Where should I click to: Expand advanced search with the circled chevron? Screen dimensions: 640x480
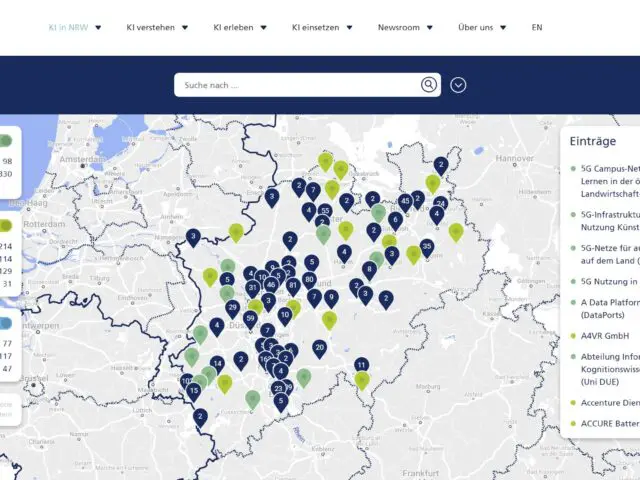click(x=458, y=85)
